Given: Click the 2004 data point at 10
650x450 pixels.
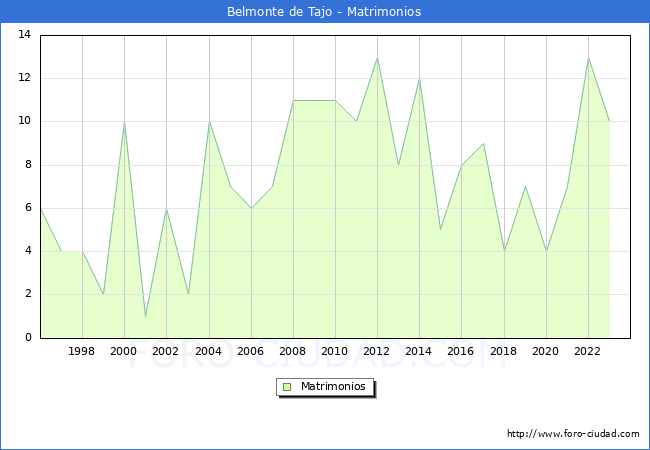Looking at the screenshot, I should [x=209, y=122].
